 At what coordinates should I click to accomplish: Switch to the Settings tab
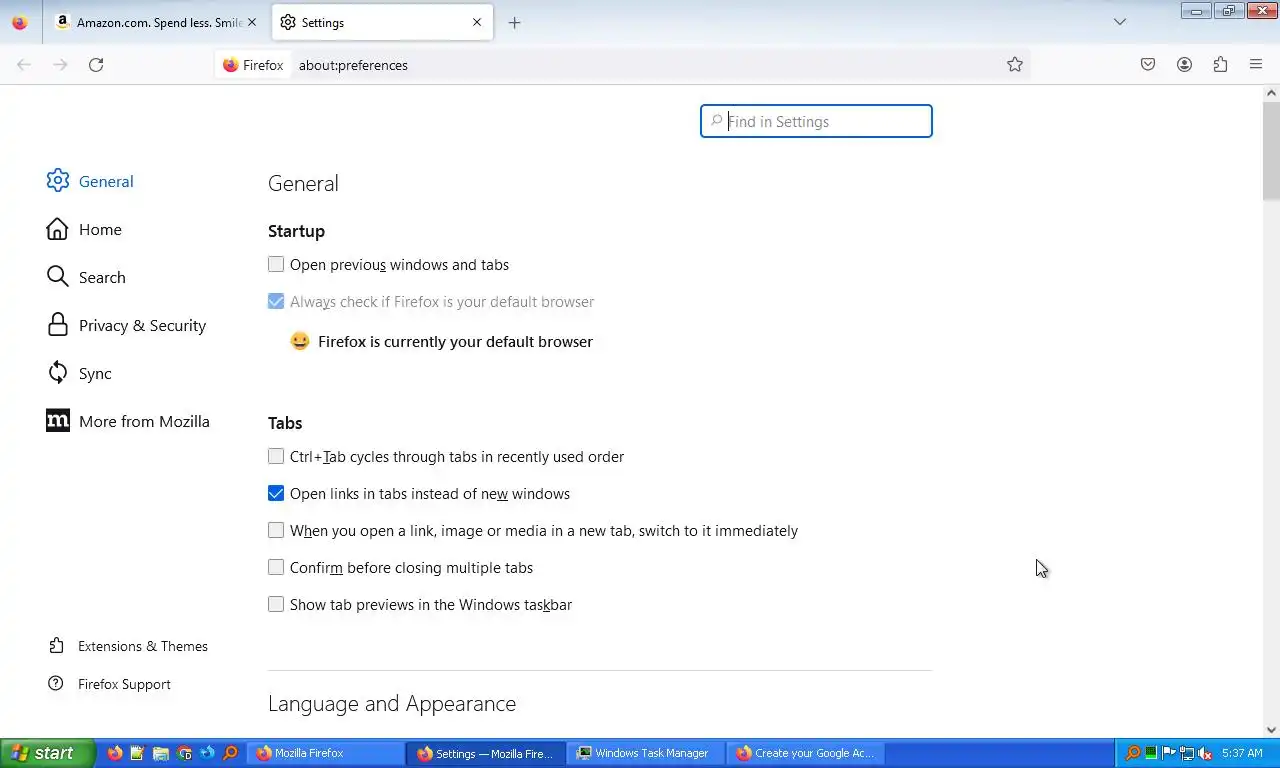click(x=383, y=22)
